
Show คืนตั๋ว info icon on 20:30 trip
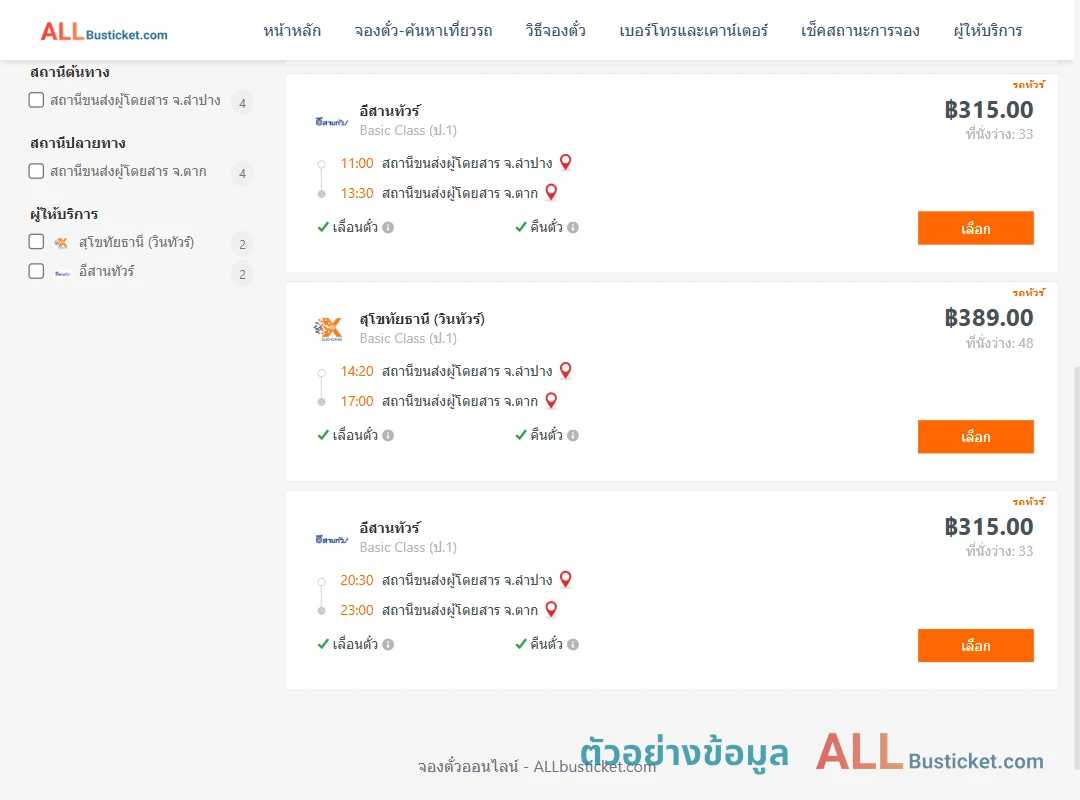click(x=573, y=644)
